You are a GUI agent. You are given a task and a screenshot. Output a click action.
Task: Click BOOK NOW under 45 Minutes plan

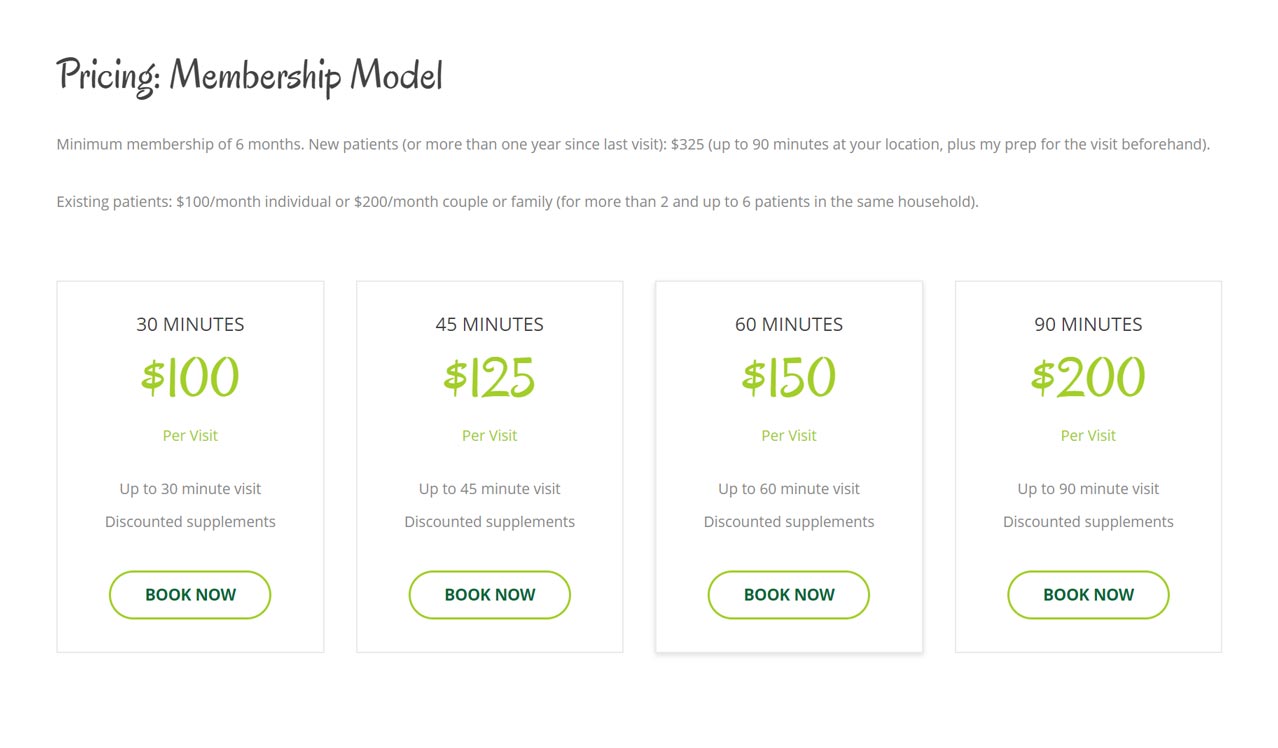coord(489,595)
